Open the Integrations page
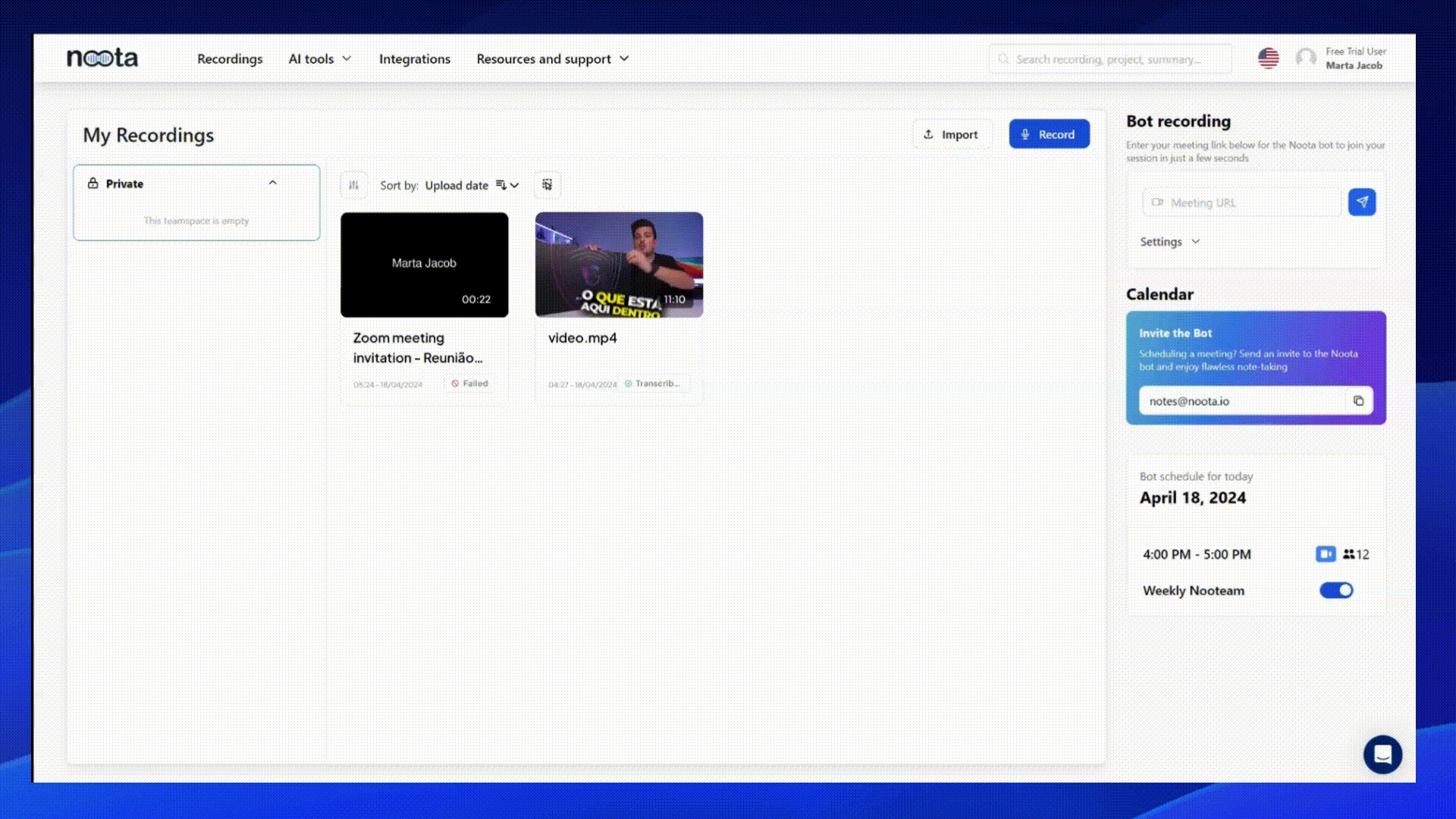This screenshot has width=1456, height=819. 414,58
